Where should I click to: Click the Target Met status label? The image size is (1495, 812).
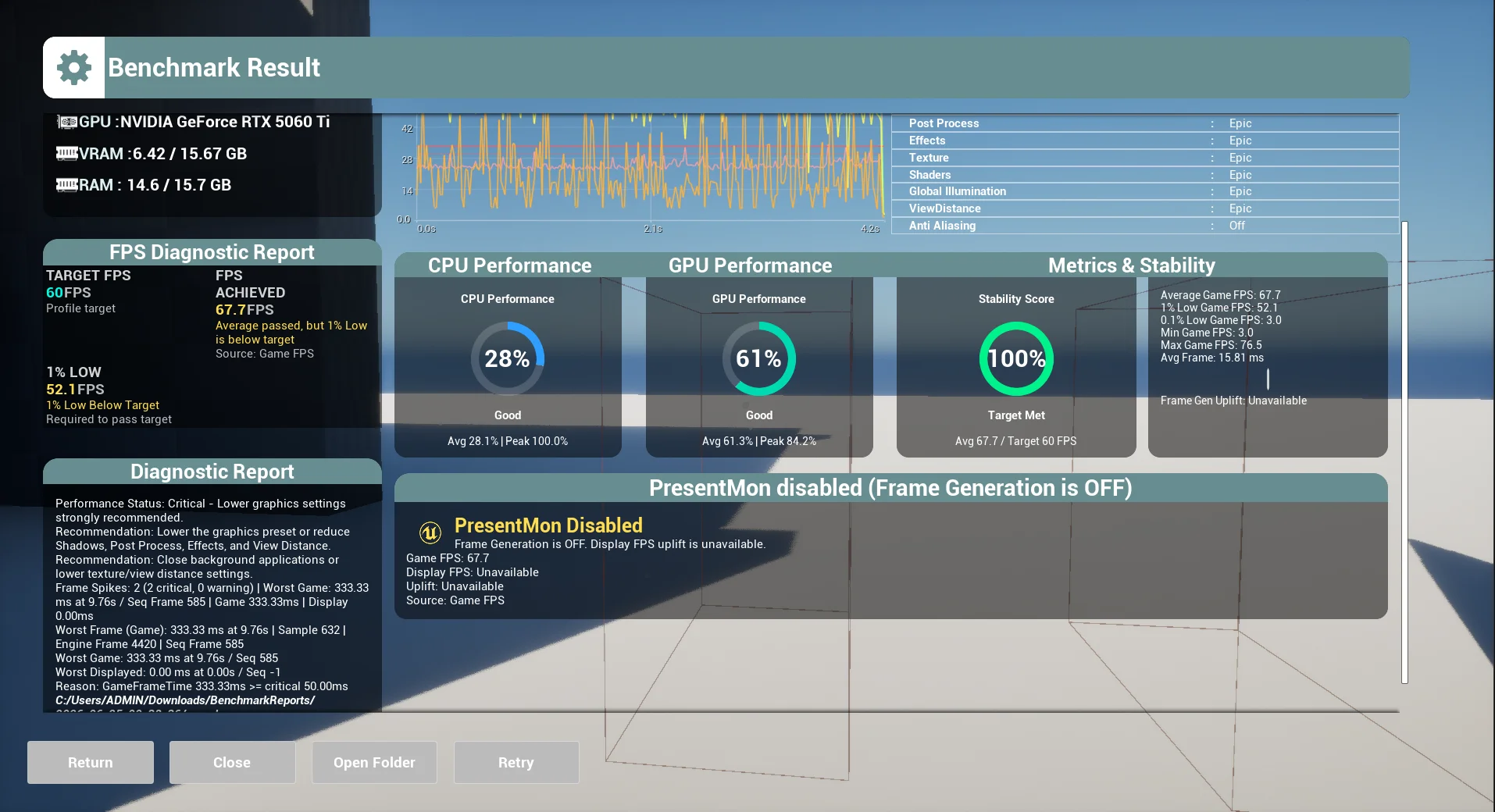(1016, 415)
